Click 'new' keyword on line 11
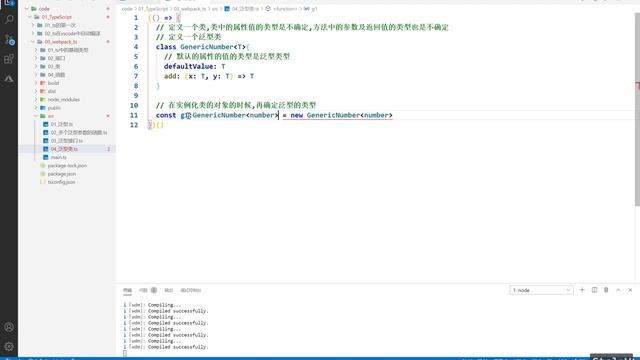 (x=297, y=115)
